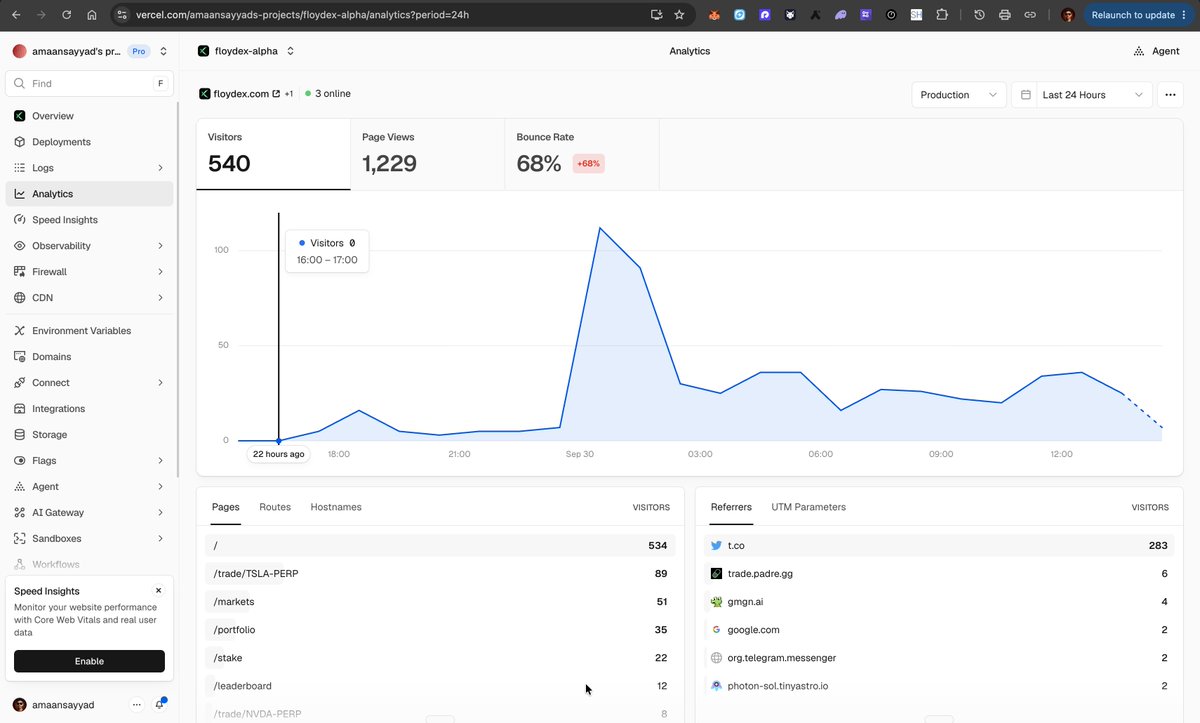Click the browser address bar URL
The height and width of the screenshot is (723, 1200).
(302, 15)
